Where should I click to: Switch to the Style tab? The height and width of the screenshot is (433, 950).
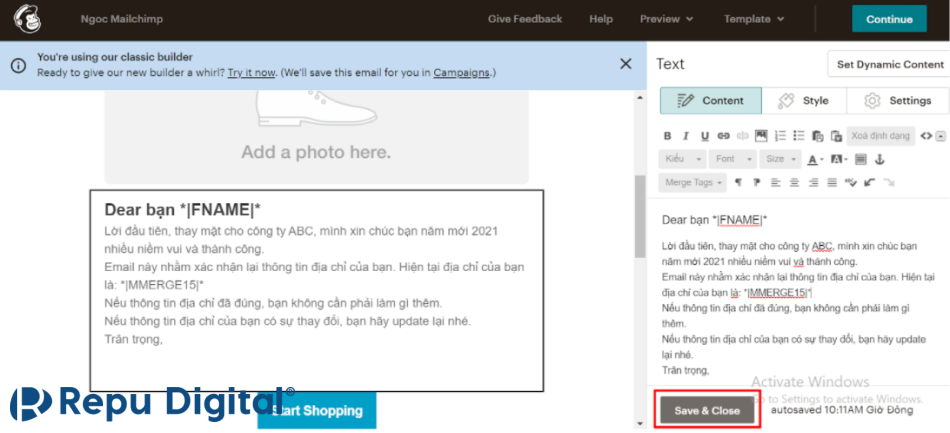pyautogui.click(x=804, y=101)
